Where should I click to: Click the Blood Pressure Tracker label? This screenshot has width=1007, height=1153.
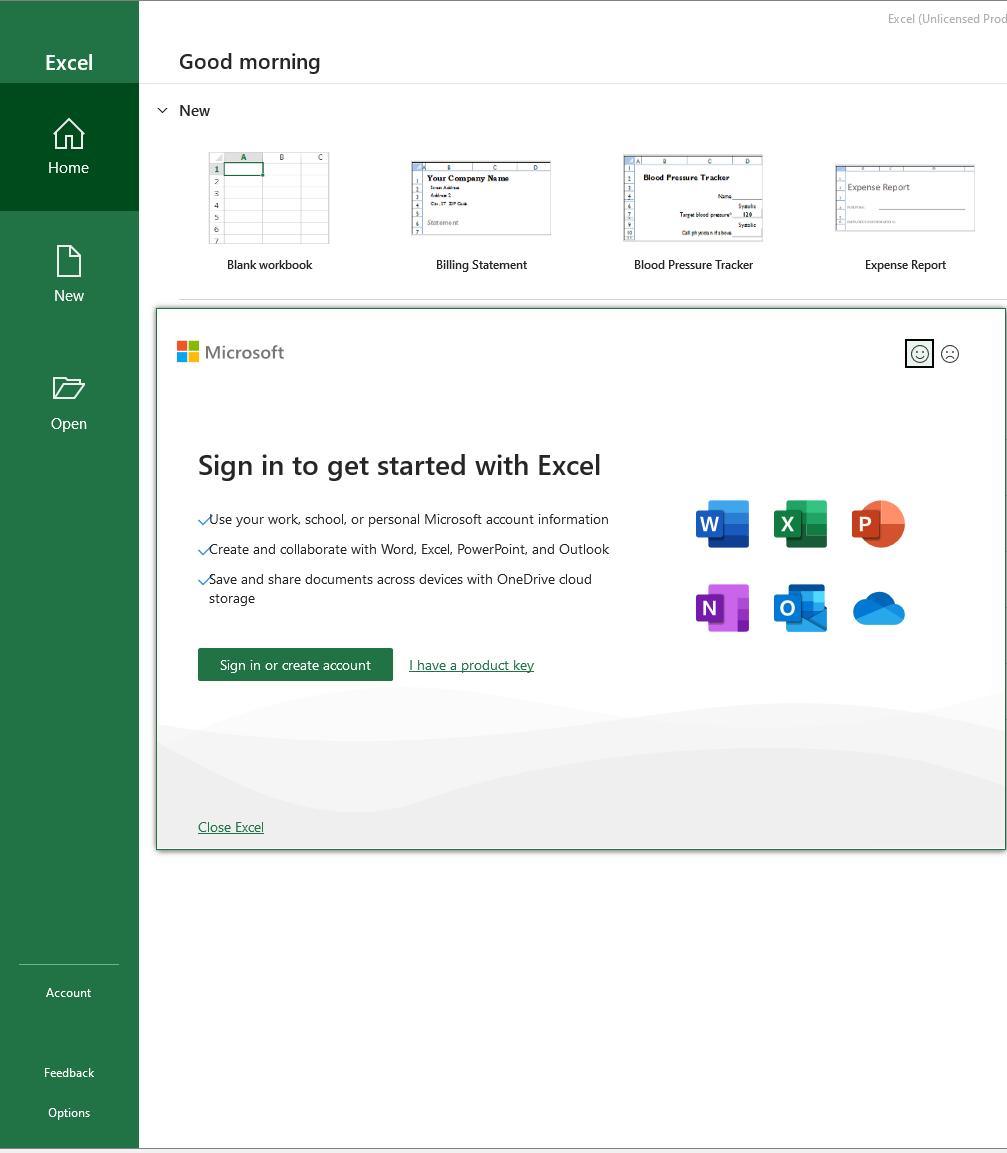pyautogui.click(x=693, y=265)
